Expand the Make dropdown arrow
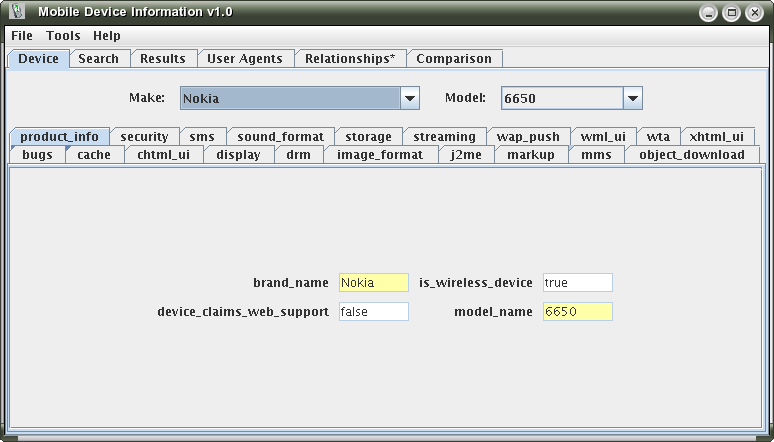 (x=410, y=98)
